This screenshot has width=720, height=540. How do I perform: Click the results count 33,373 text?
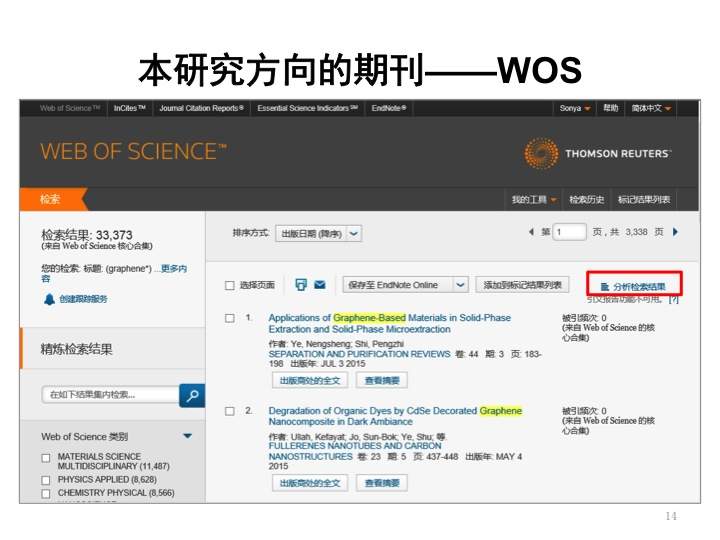[x=114, y=235]
